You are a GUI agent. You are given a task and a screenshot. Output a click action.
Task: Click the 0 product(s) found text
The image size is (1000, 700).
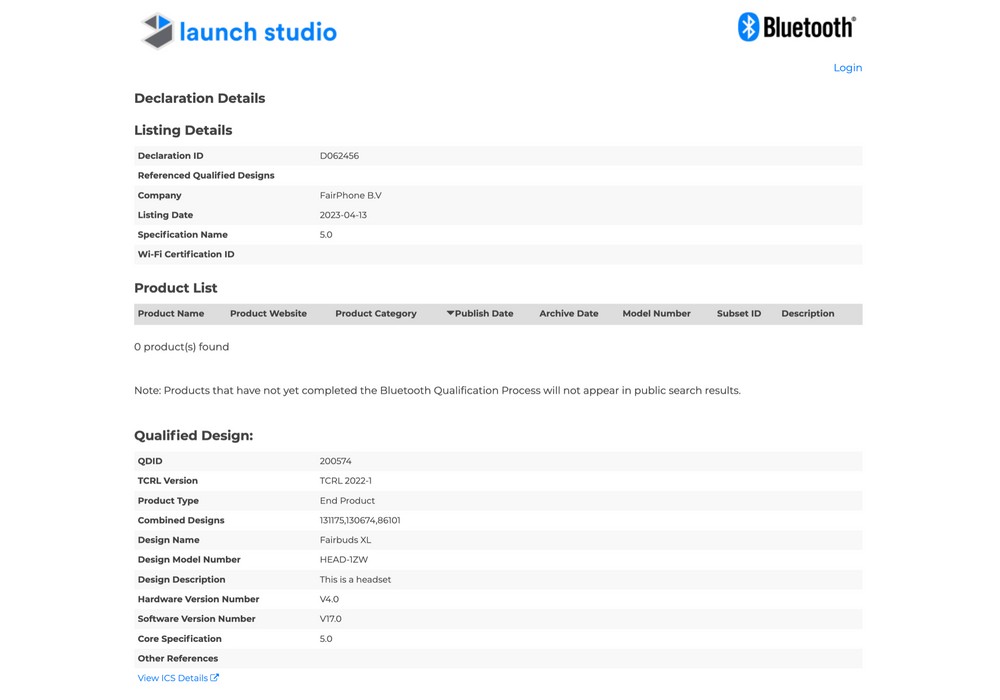coord(181,347)
